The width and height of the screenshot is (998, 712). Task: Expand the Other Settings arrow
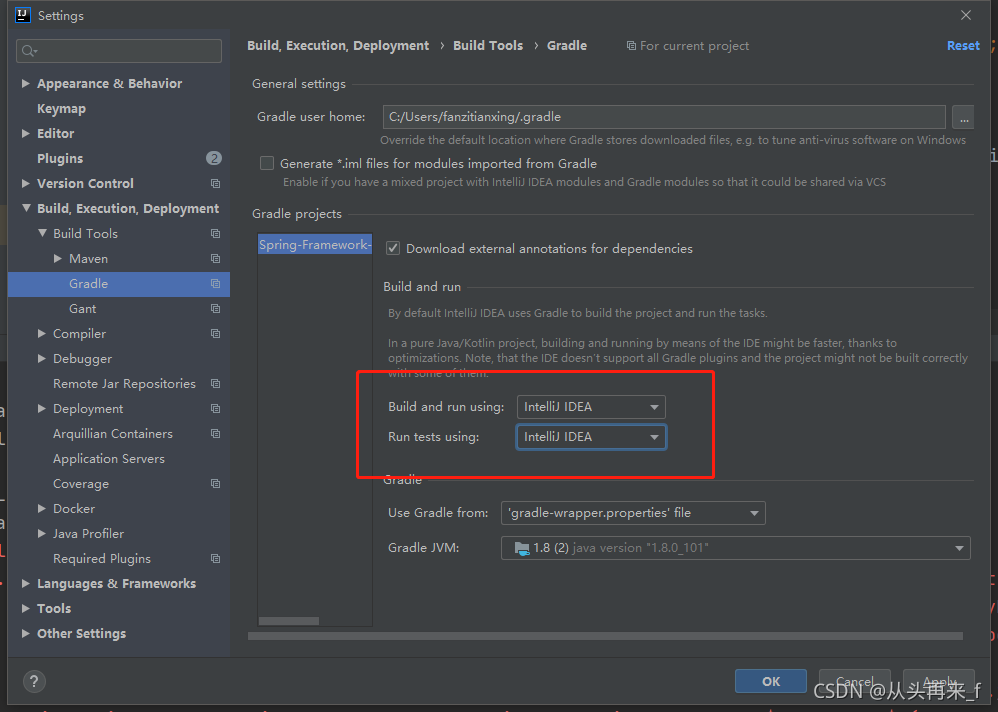(x=25, y=634)
